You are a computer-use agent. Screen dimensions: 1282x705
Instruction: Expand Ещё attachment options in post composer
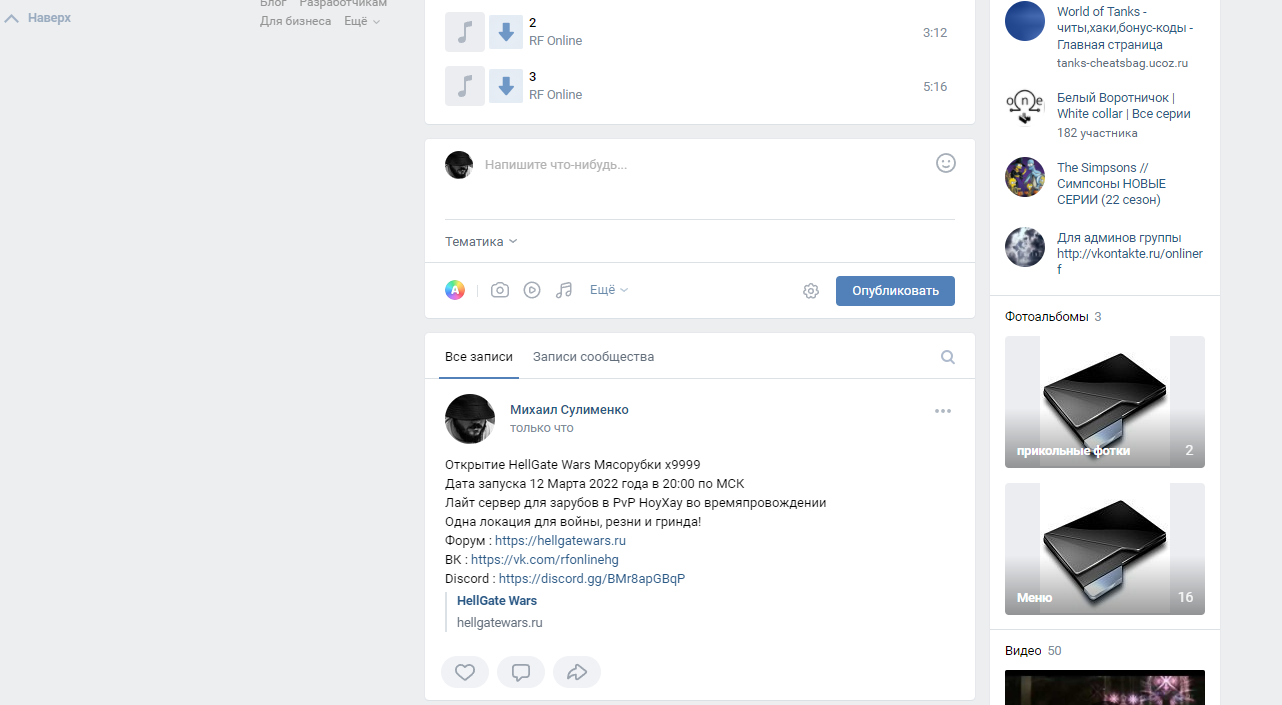point(609,290)
